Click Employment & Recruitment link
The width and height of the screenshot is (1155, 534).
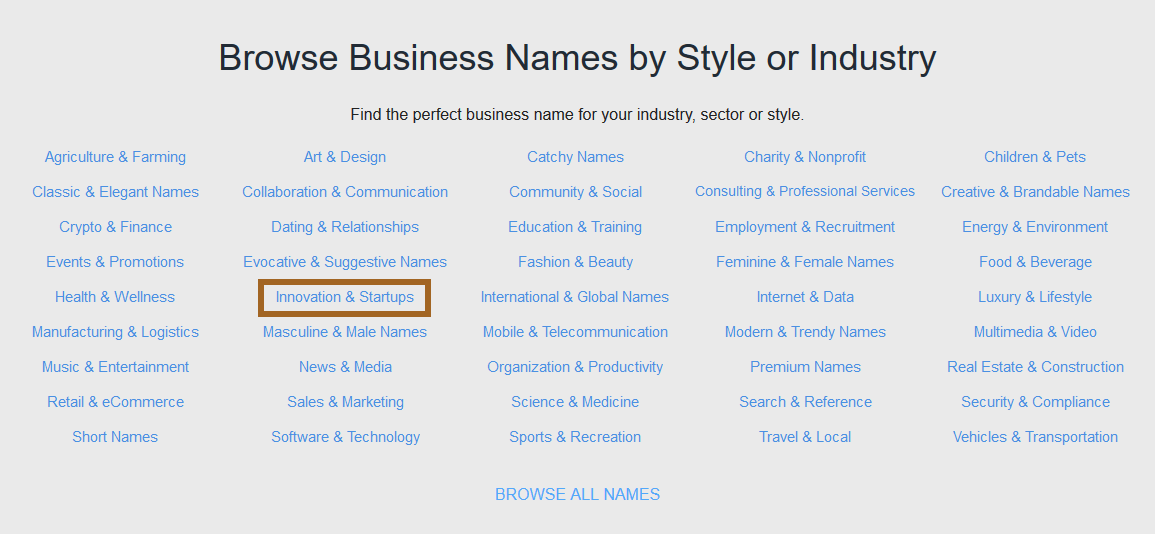coord(805,227)
